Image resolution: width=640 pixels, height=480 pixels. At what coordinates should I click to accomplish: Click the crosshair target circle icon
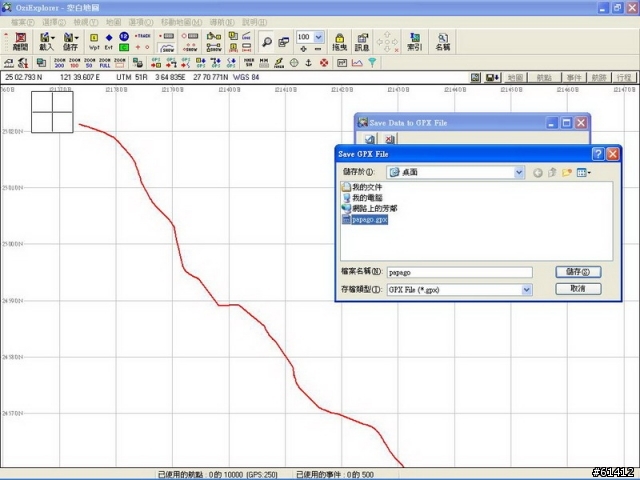pyautogui.click(x=294, y=63)
